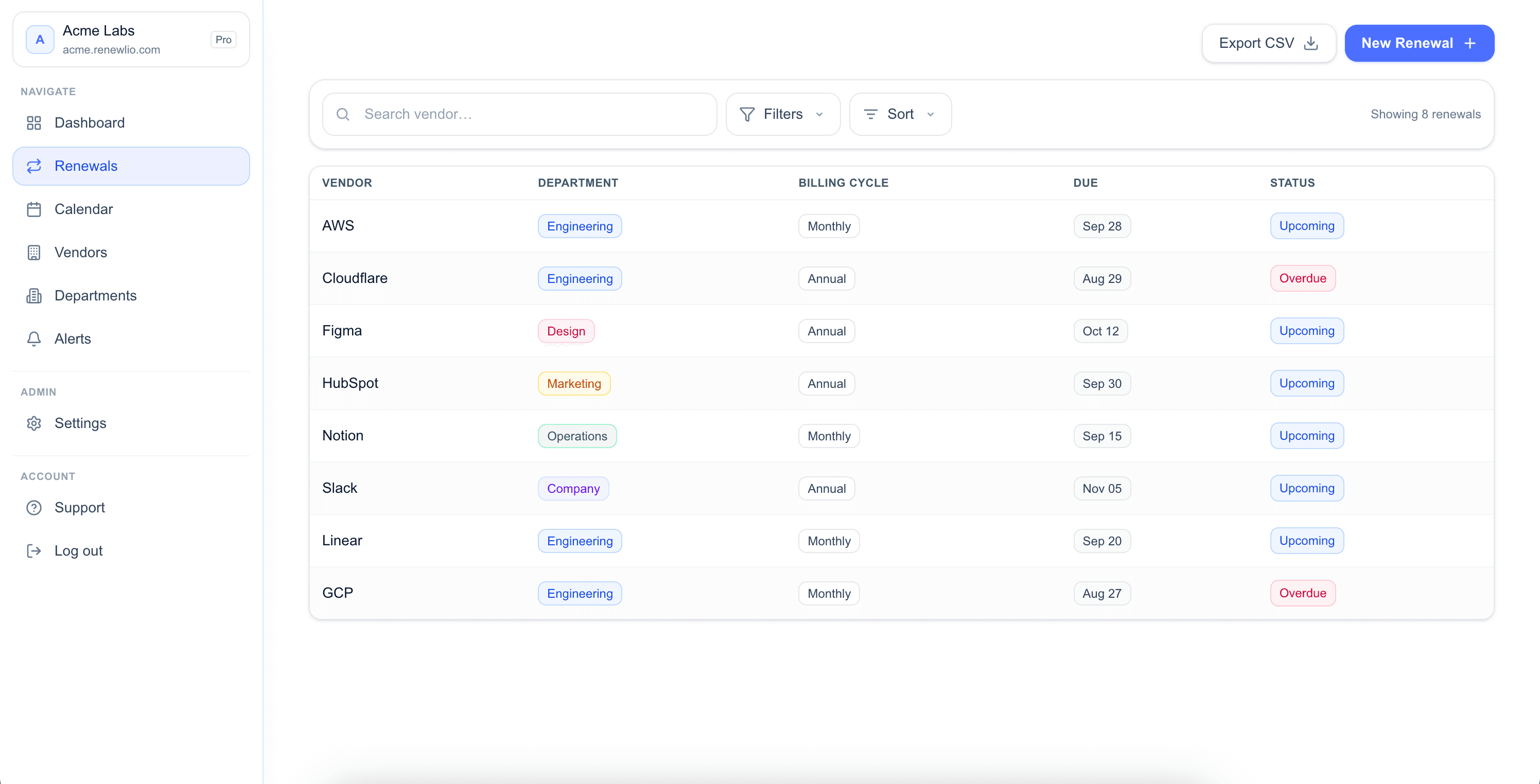Click the Upcoming status for Figma
Screen dimensions: 1540x784
tap(1307, 331)
